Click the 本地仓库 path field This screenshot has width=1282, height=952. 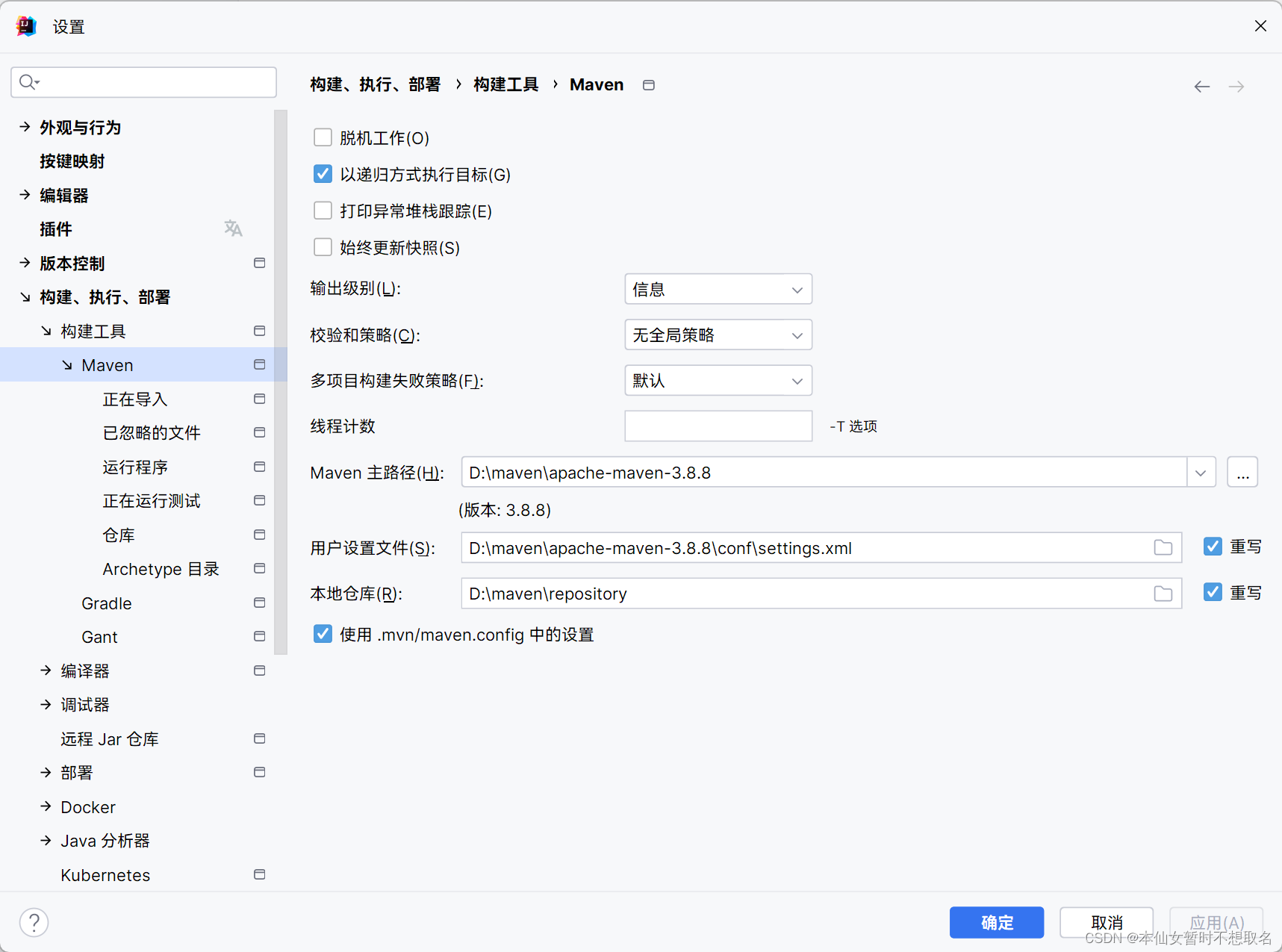point(821,593)
